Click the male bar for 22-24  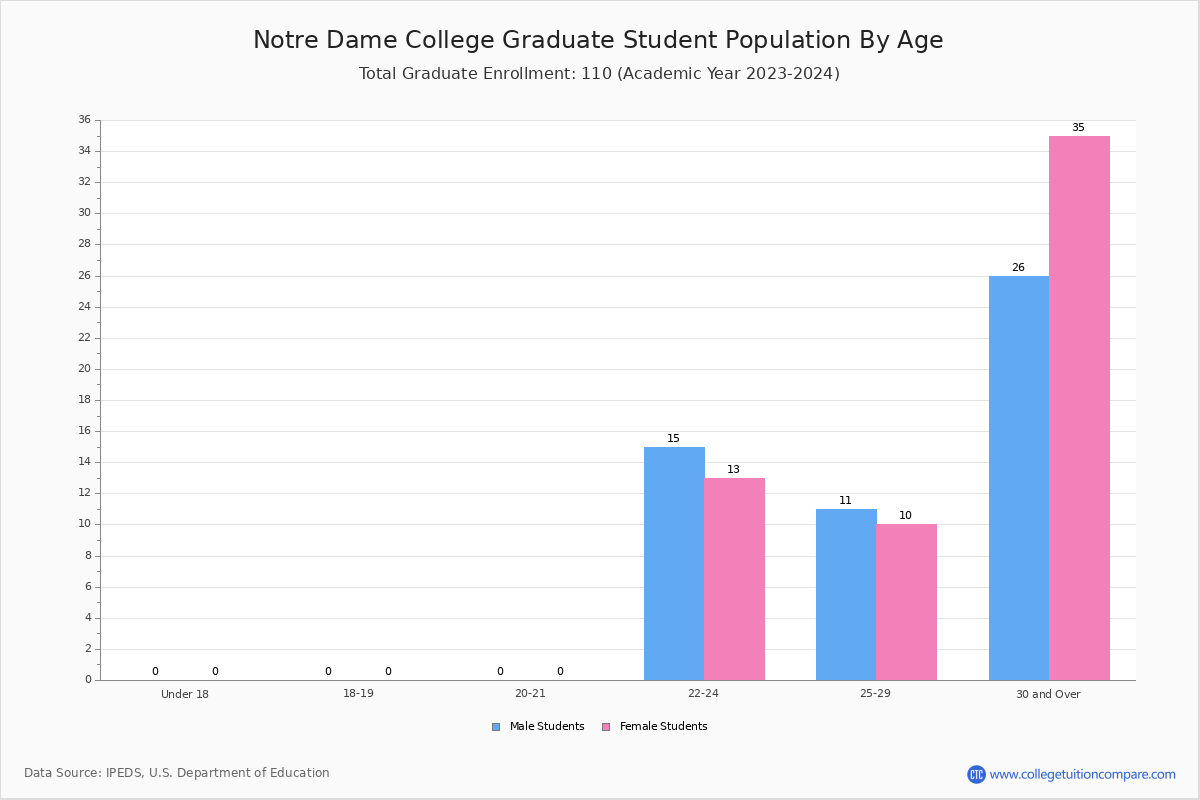674,563
